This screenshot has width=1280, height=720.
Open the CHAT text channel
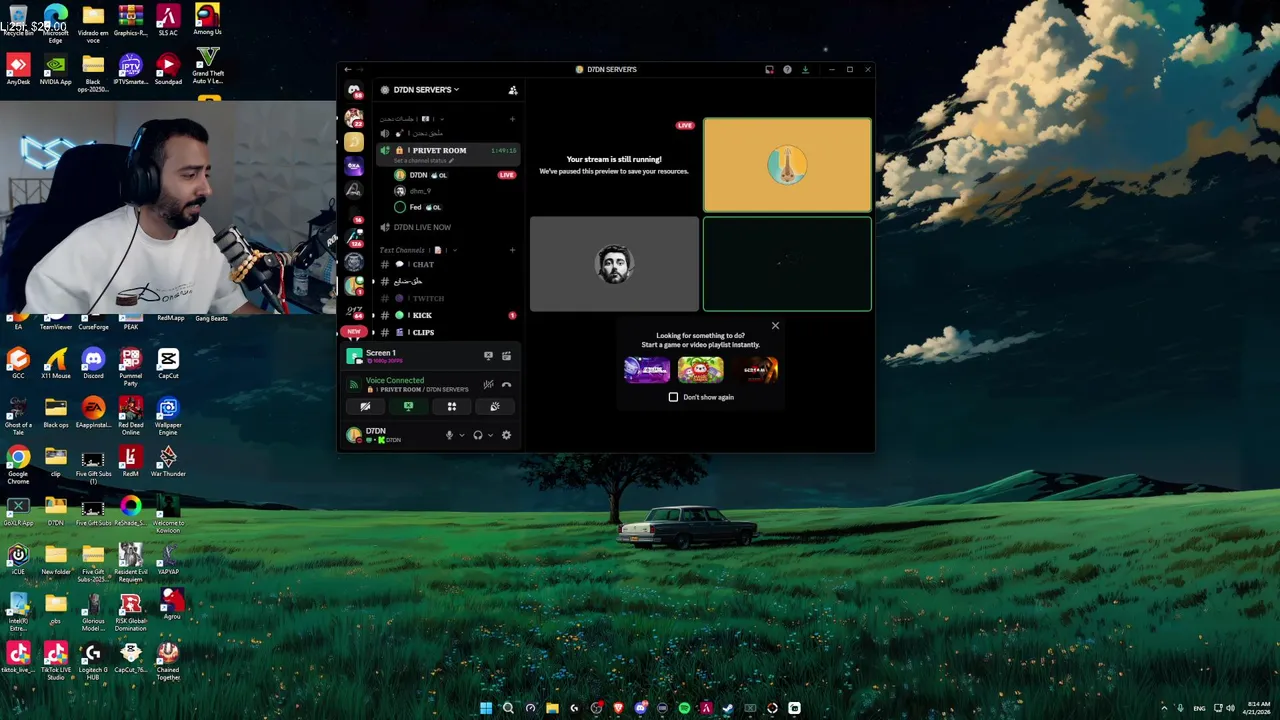pyautogui.click(x=447, y=265)
